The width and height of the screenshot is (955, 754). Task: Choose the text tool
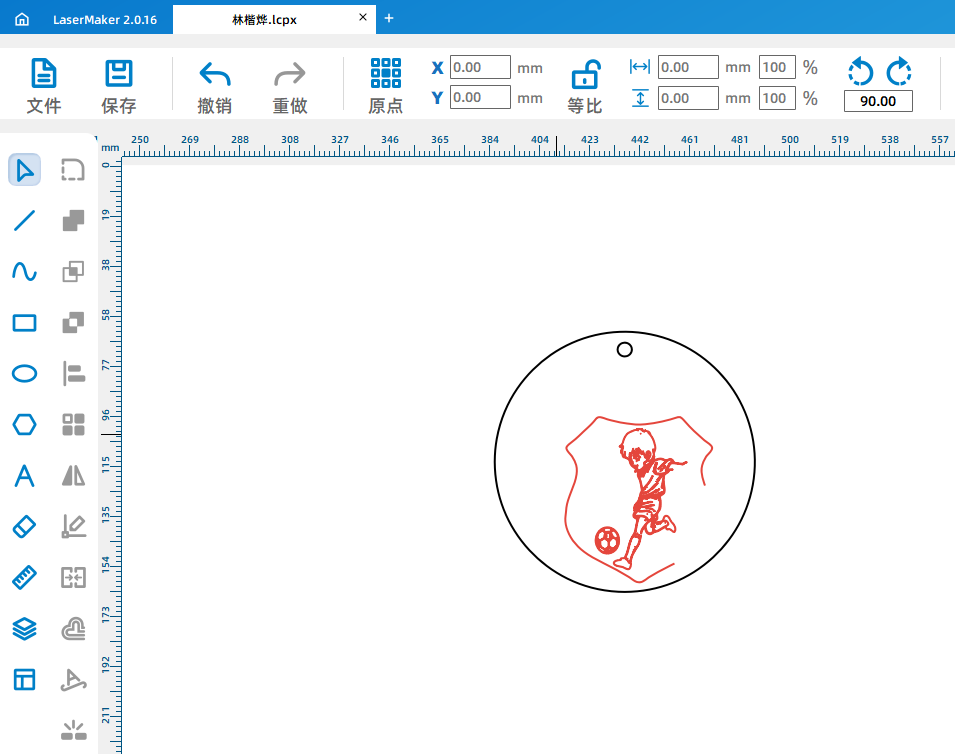24,476
